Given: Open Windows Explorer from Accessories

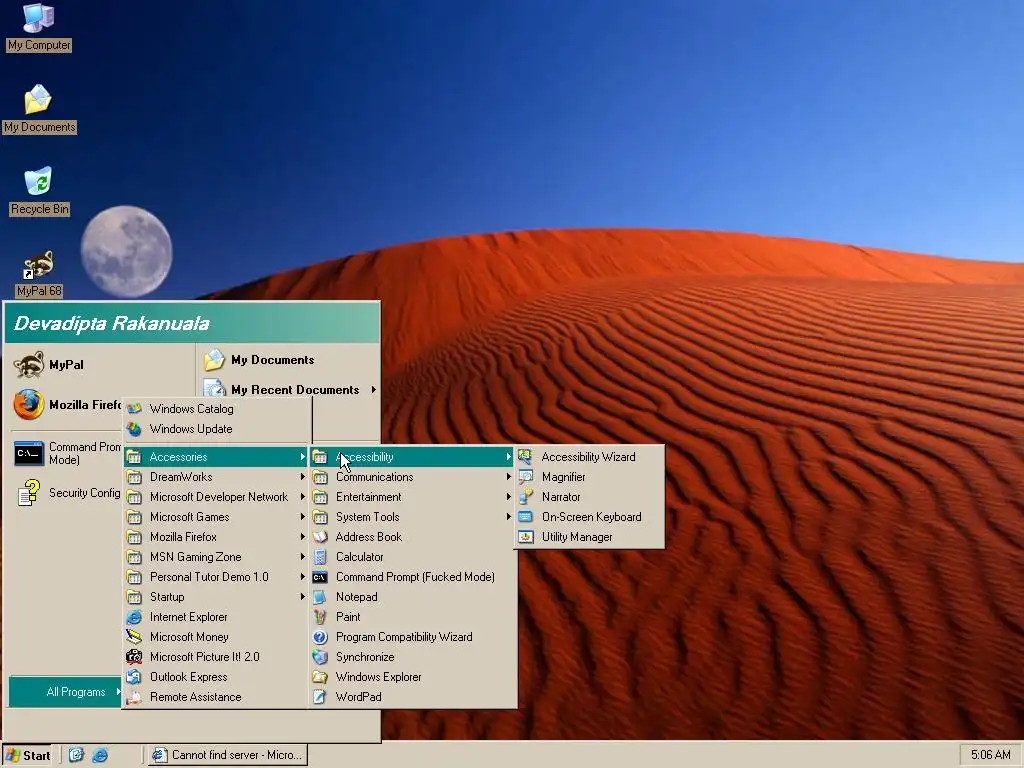Looking at the screenshot, I should 413,677.
